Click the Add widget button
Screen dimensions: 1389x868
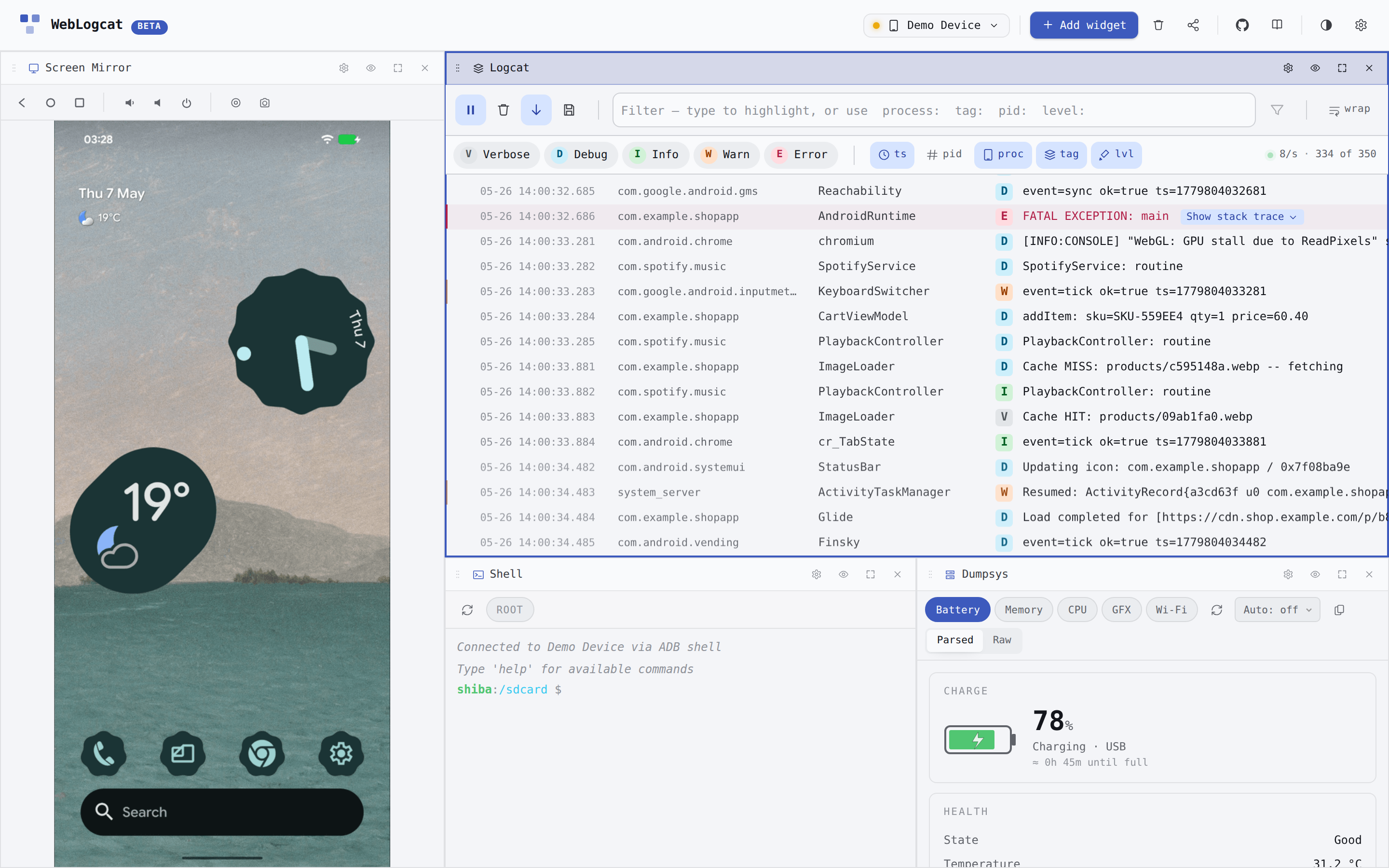click(1084, 25)
